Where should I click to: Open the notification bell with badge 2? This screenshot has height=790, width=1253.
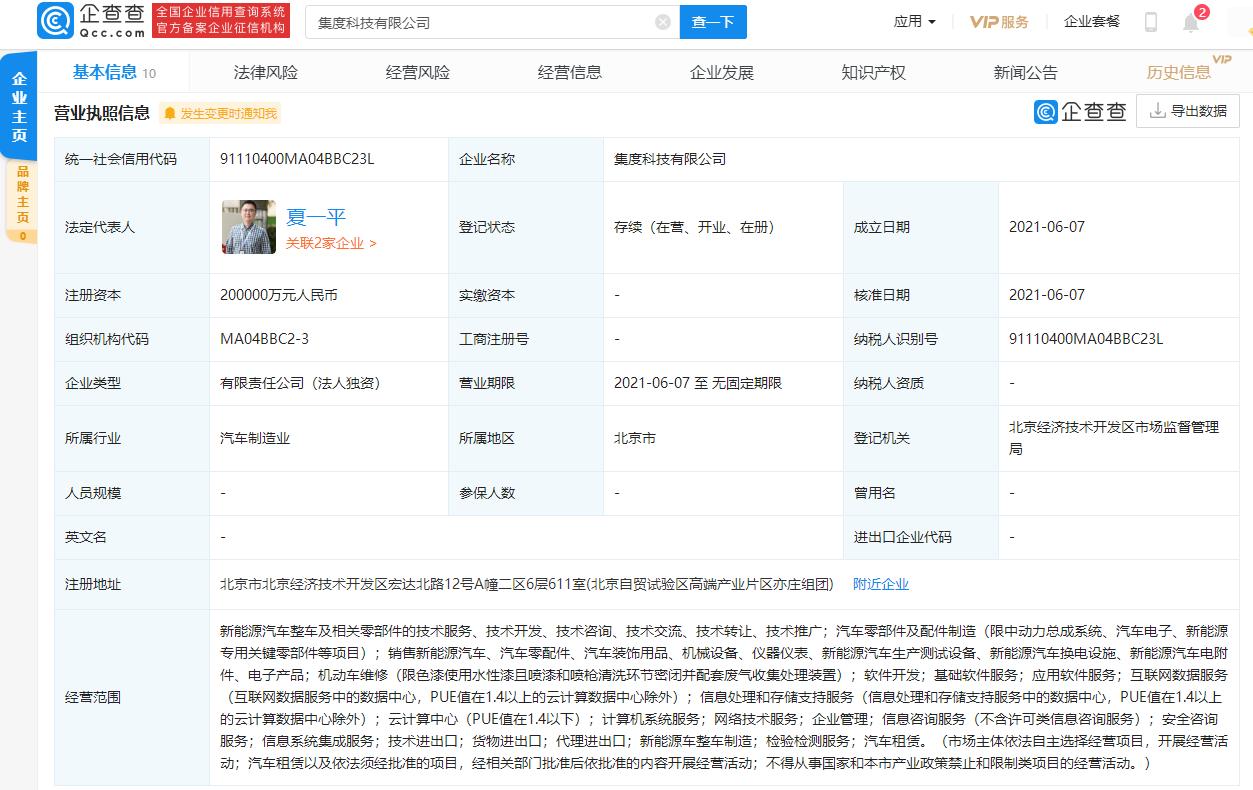[x=1190, y=21]
